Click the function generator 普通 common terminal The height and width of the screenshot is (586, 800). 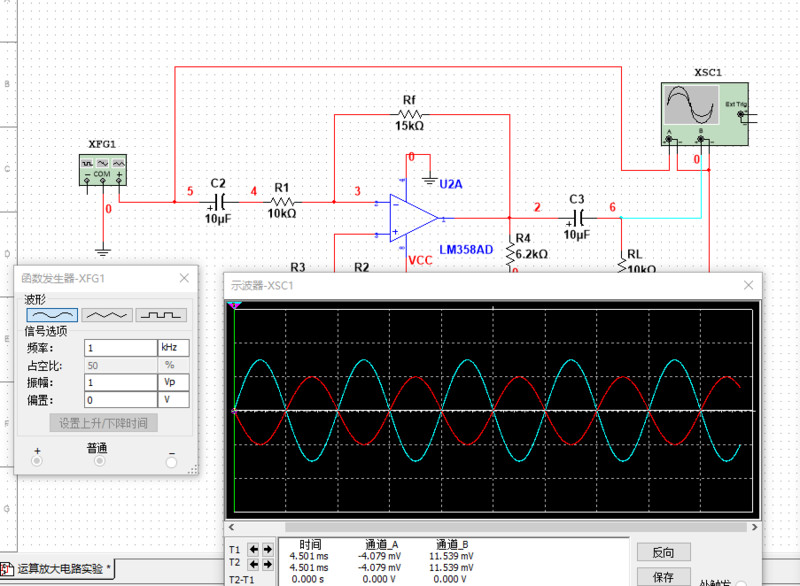pyautogui.click(x=99, y=461)
